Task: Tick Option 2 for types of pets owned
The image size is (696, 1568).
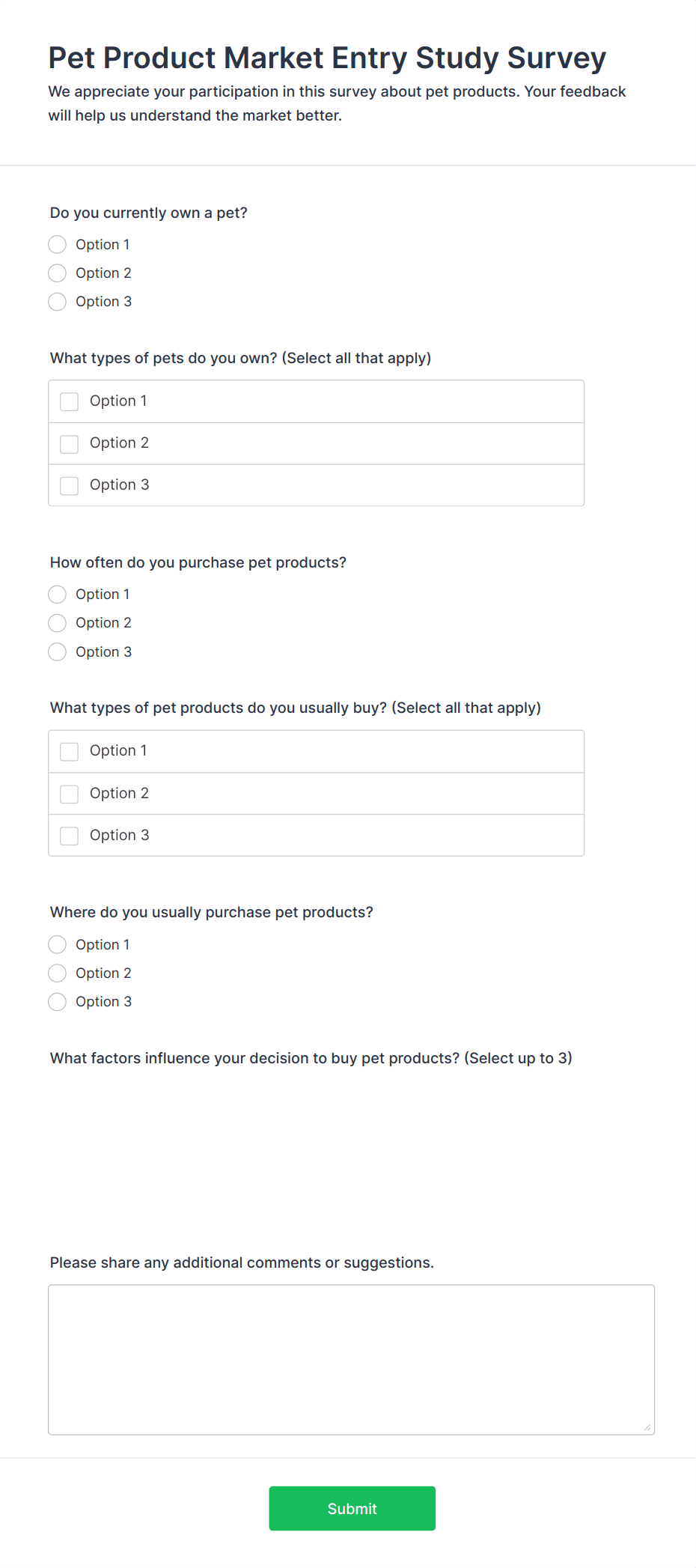Action: pyautogui.click(x=70, y=443)
